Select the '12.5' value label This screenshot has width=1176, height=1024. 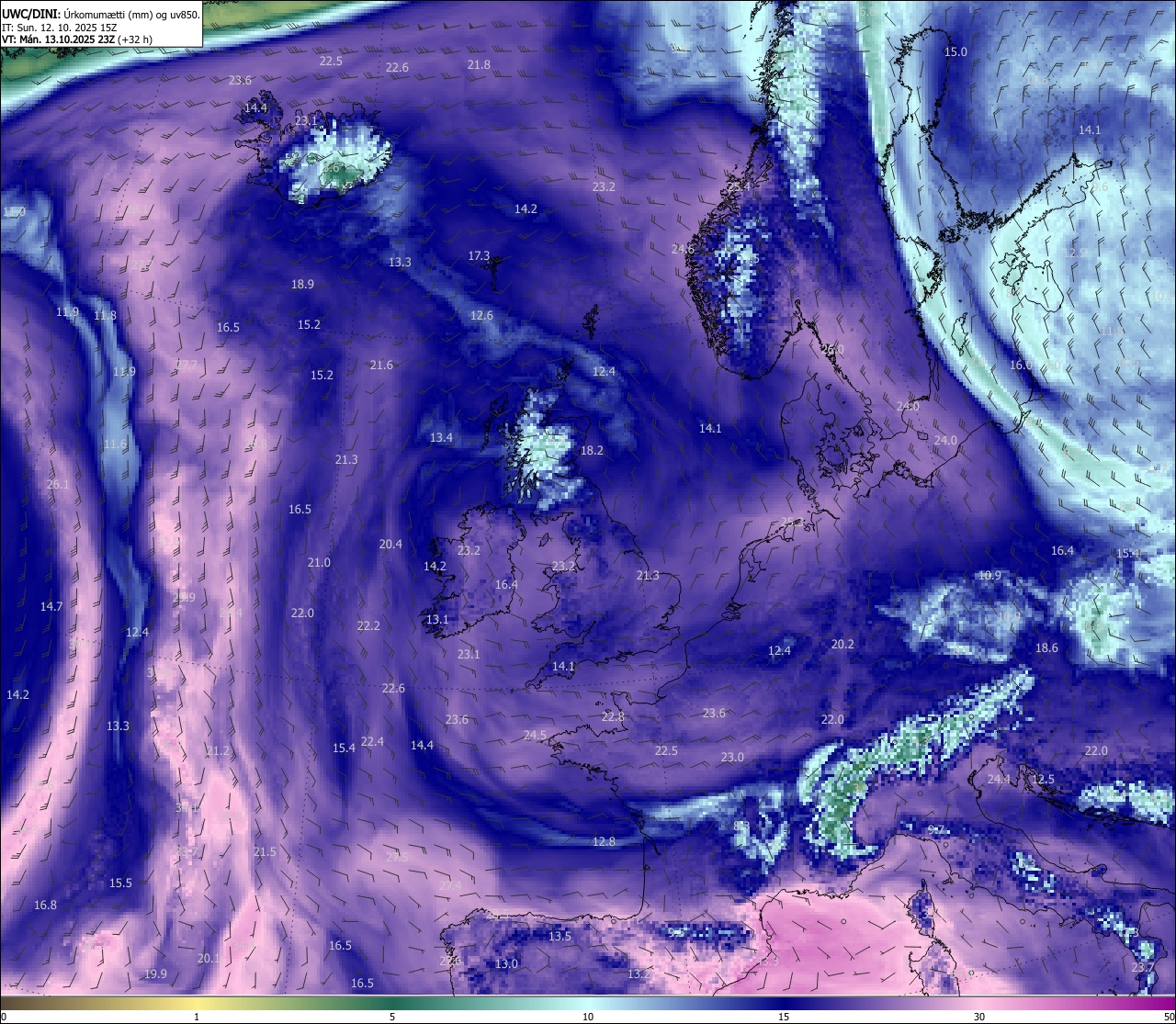coord(1043,780)
